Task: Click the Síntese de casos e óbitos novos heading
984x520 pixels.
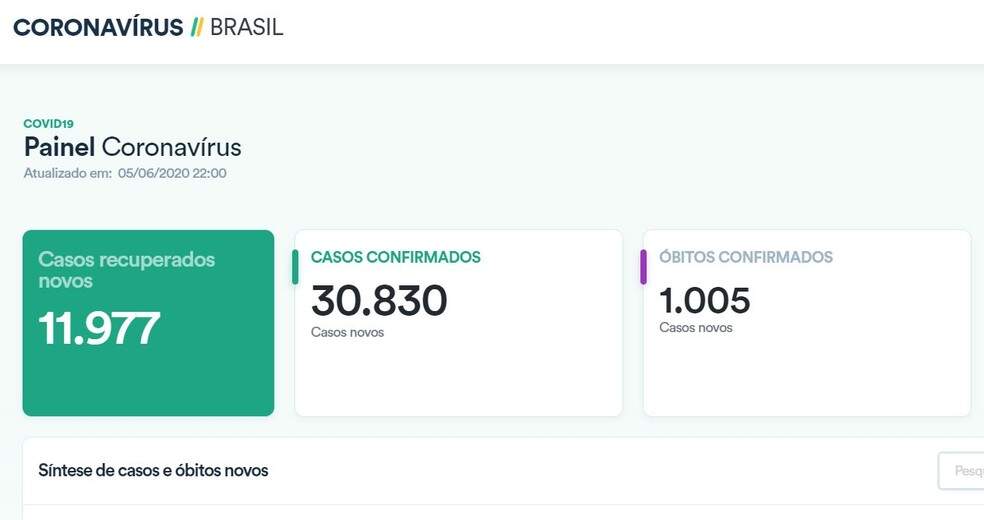Action: tap(153, 470)
